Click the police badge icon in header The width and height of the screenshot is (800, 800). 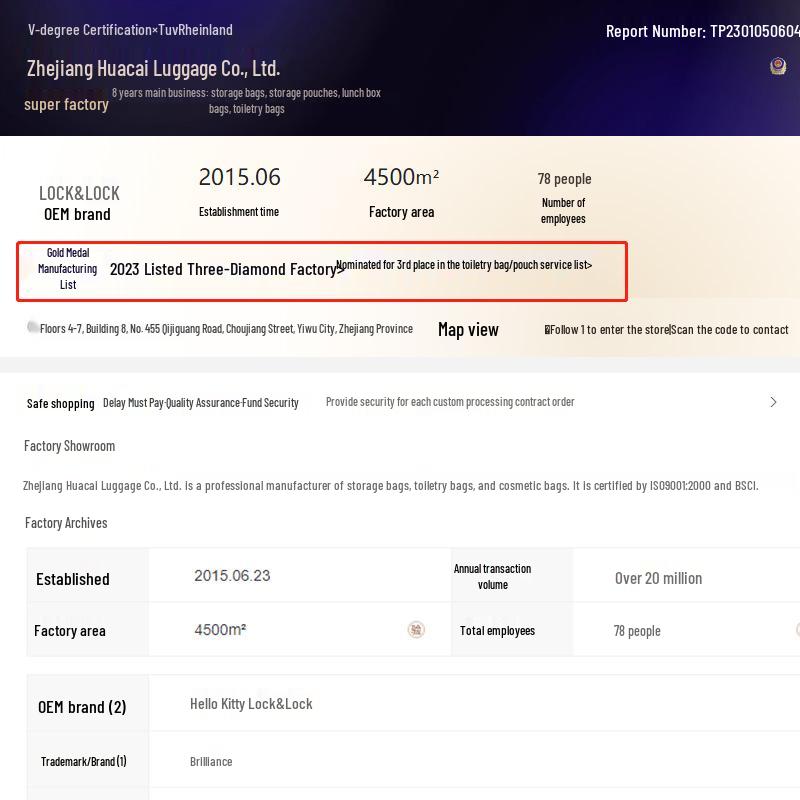(778, 66)
